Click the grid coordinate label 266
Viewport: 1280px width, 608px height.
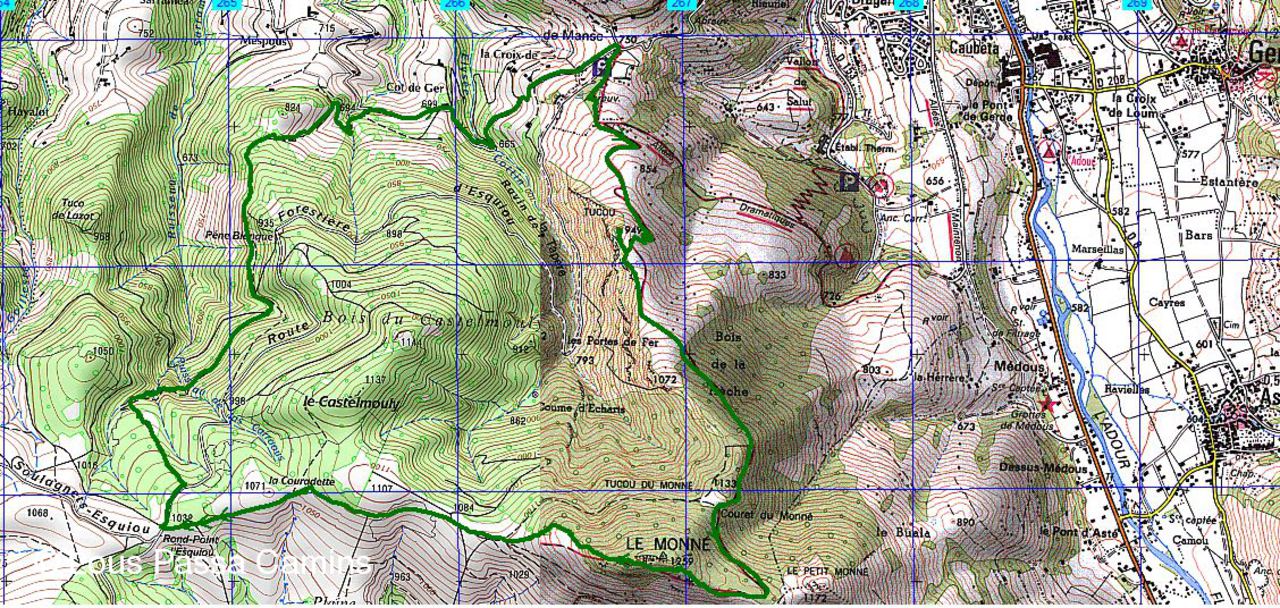[454, 5]
